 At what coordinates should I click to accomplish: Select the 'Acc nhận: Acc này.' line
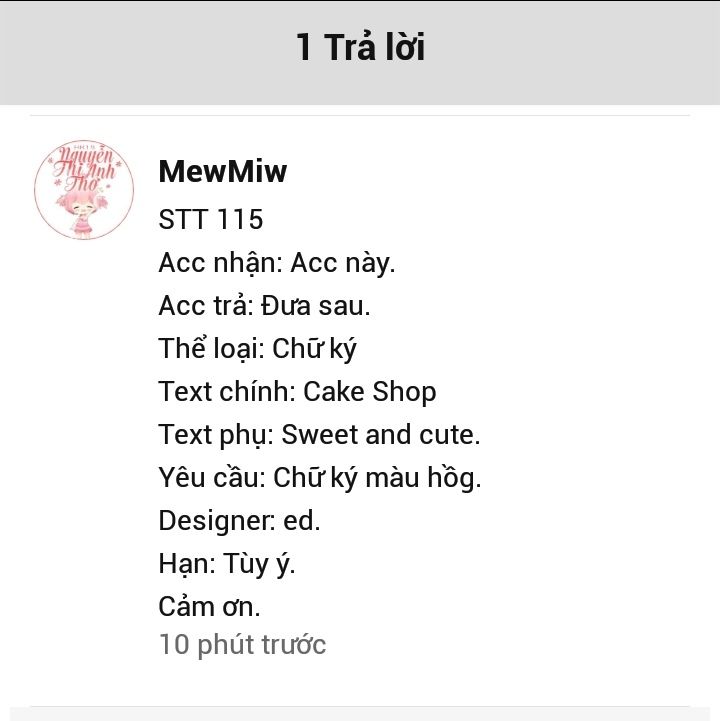pos(277,263)
